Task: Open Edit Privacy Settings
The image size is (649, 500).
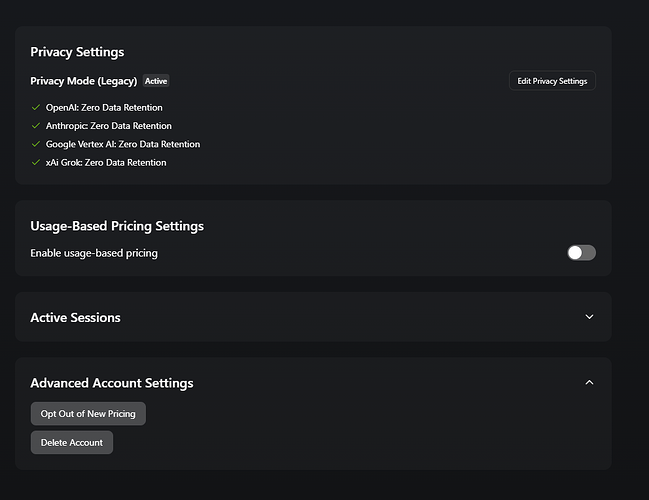Action: point(552,80)
